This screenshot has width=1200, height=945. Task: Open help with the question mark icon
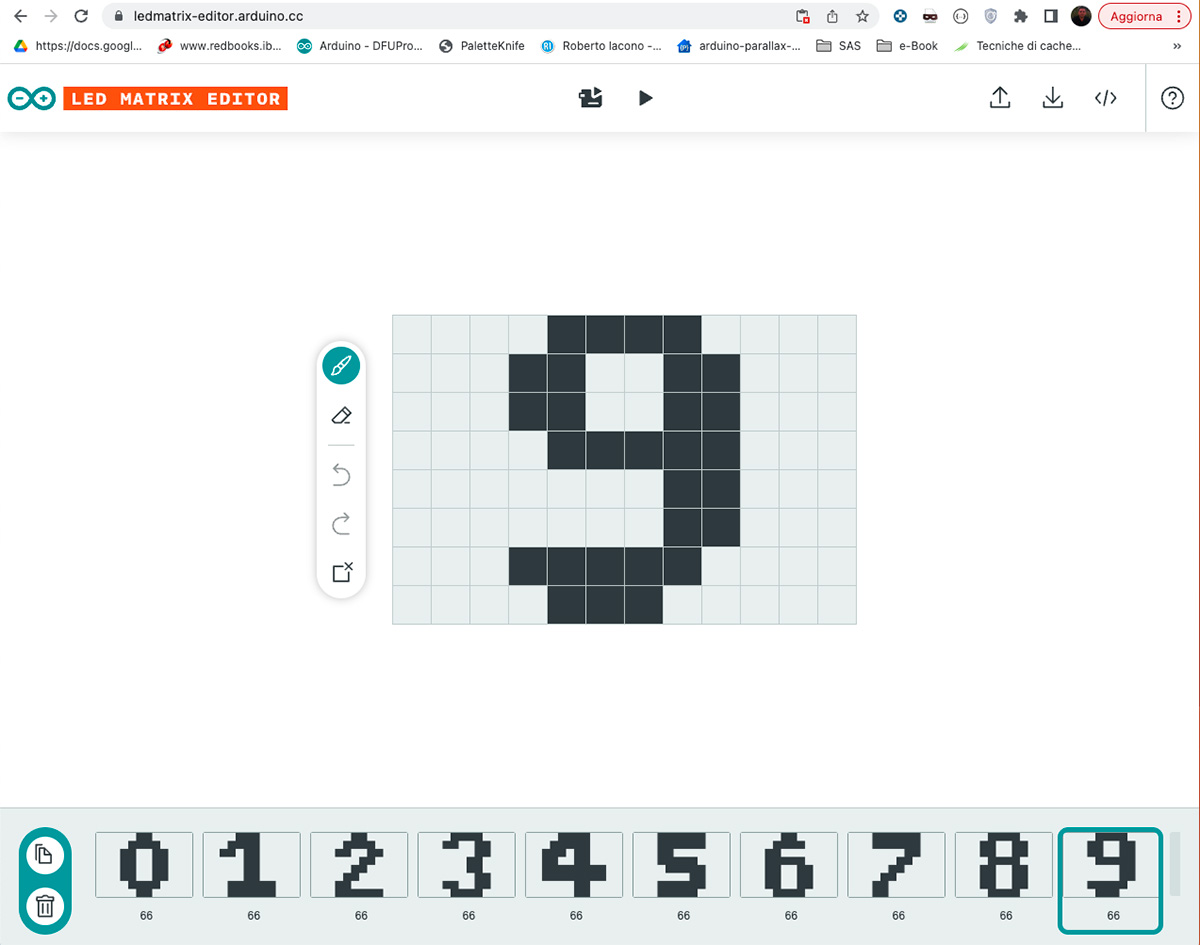pyautogui.click(x=1172, y=98)
